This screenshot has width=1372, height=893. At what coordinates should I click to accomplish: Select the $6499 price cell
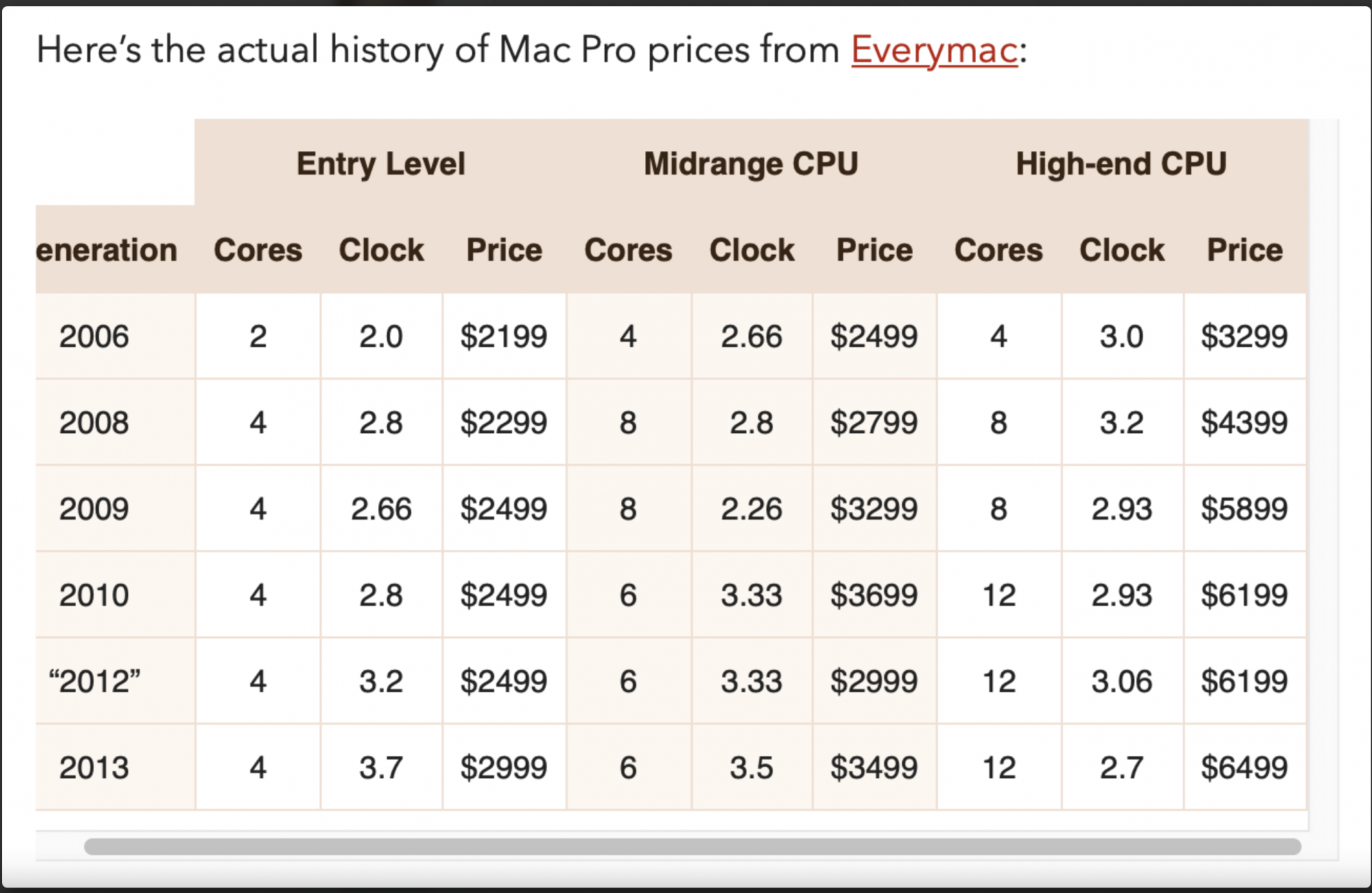(1244, 767)
